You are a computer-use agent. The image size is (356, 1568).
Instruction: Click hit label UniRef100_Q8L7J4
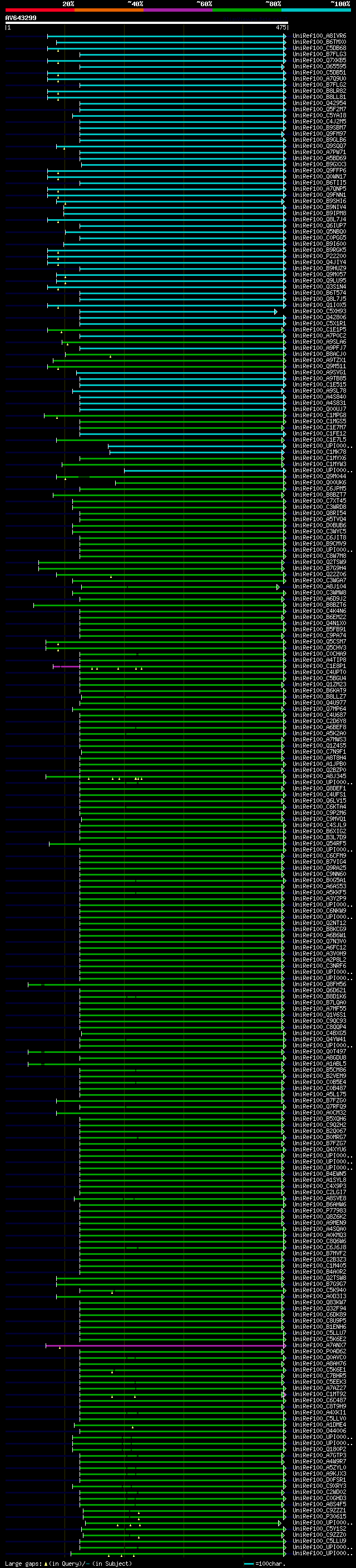point(319,219)
